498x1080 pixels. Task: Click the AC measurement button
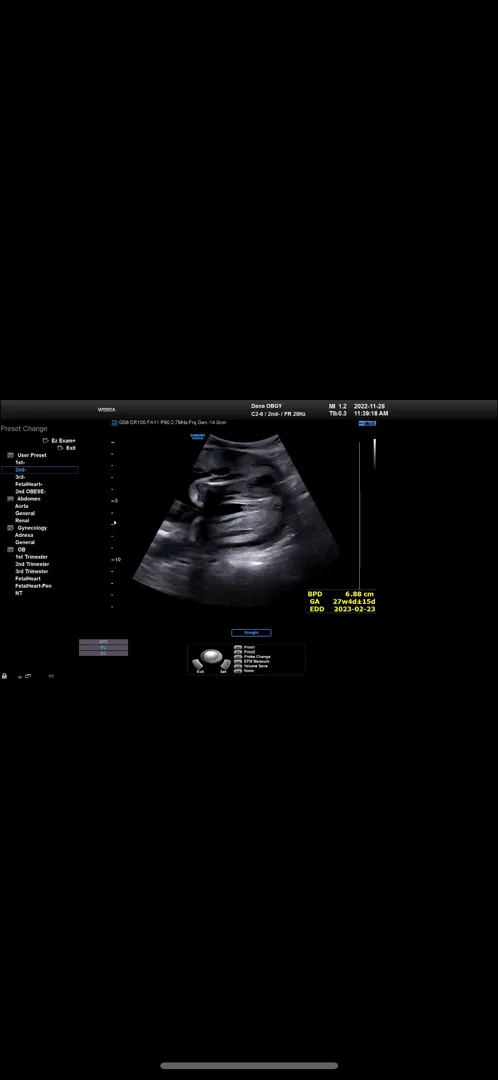[x=103, y=653]
